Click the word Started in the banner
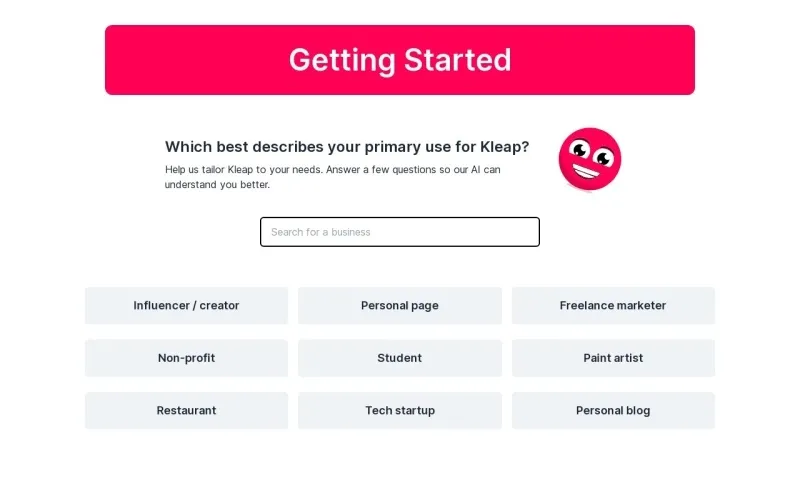Image resolution: width=800 pixels, height=500 pixels. [x=458, y=60]
